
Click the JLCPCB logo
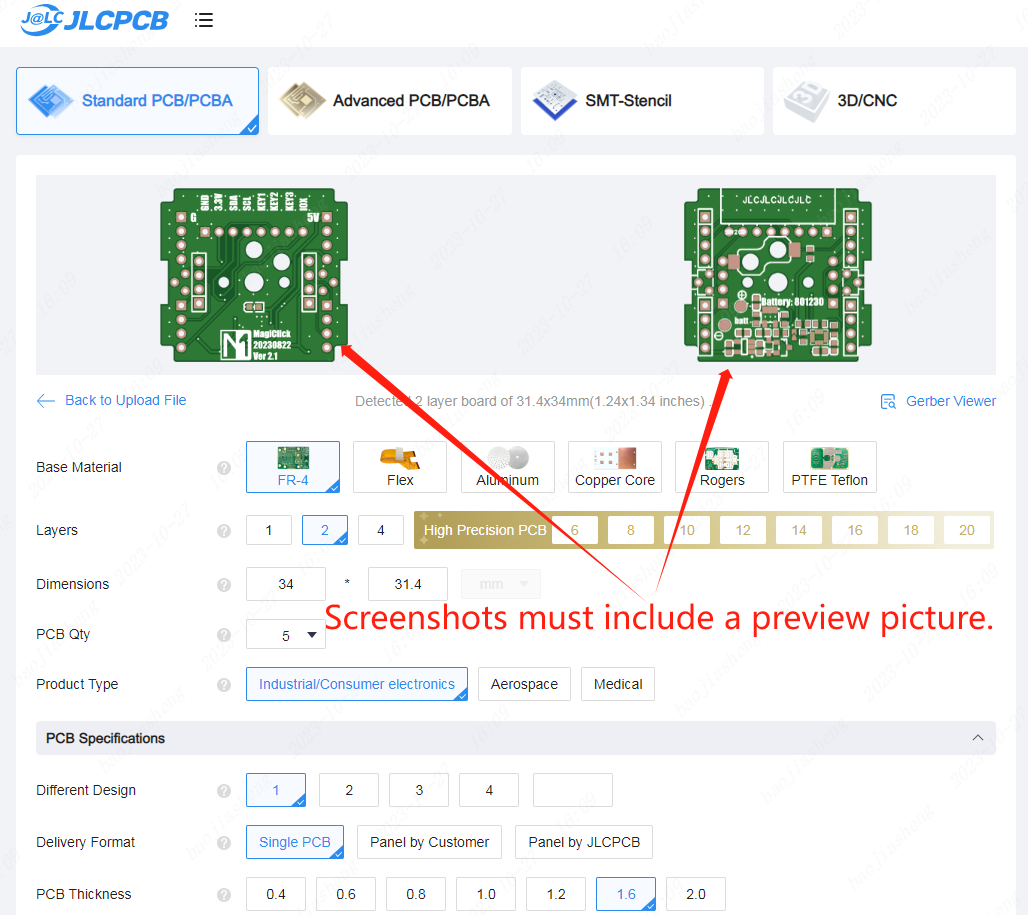(x=95, y=20)
